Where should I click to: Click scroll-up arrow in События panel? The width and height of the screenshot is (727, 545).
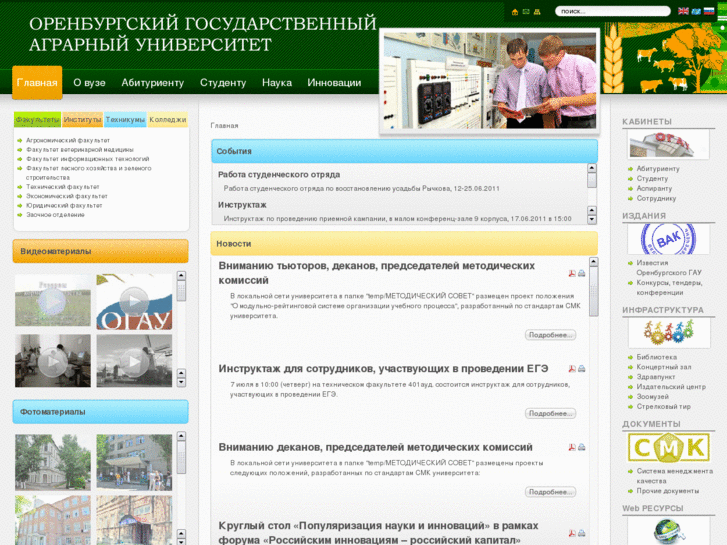(x=592, y=168)
